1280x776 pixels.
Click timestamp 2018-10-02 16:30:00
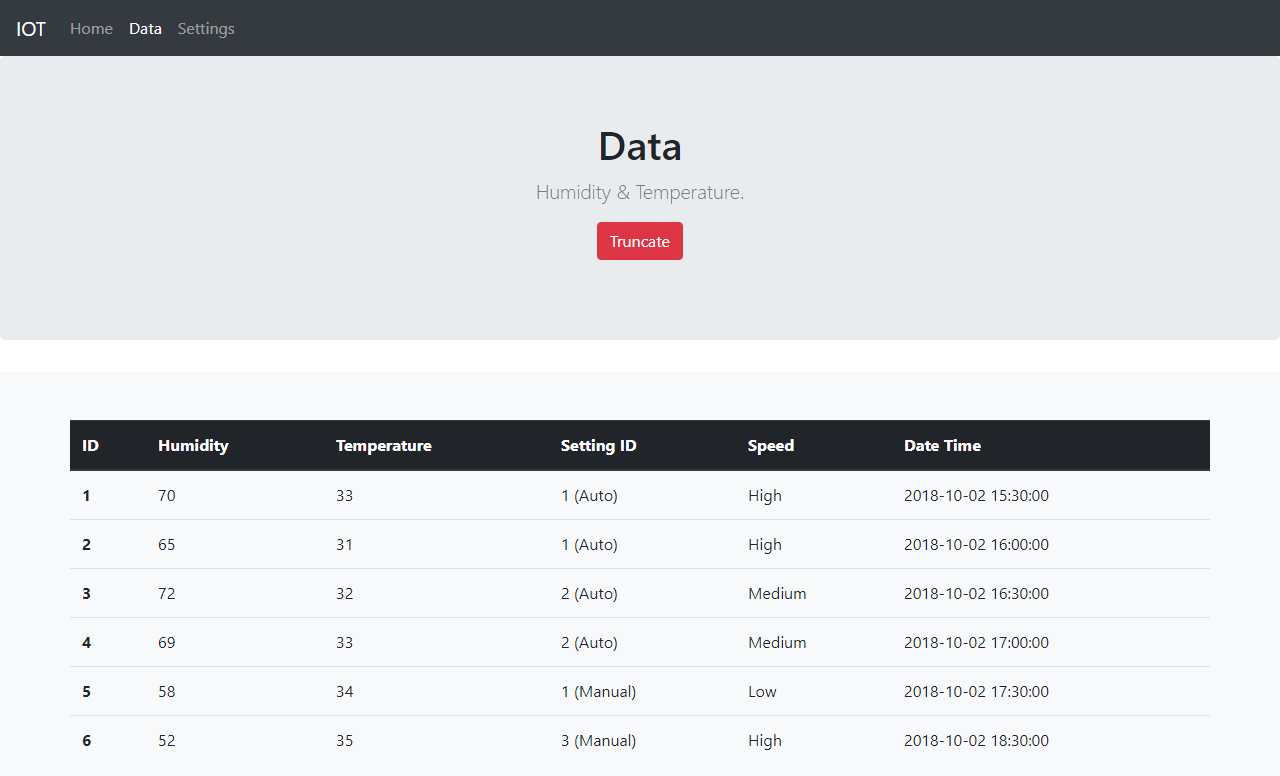[976, 593]
